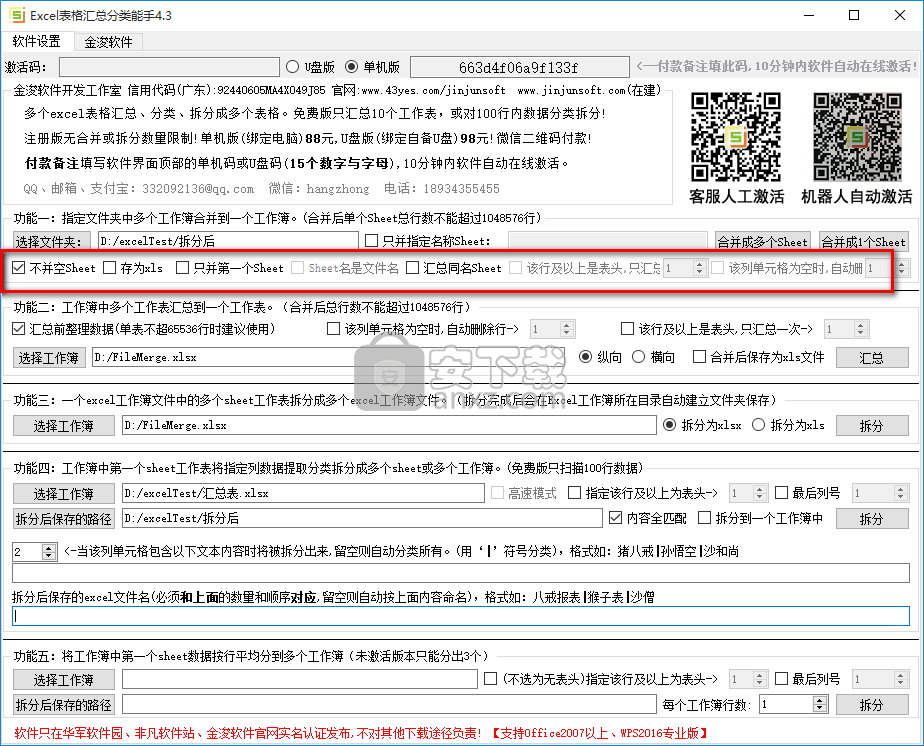
Task: Click the app icon in title bar
Action: coord(17,16)
